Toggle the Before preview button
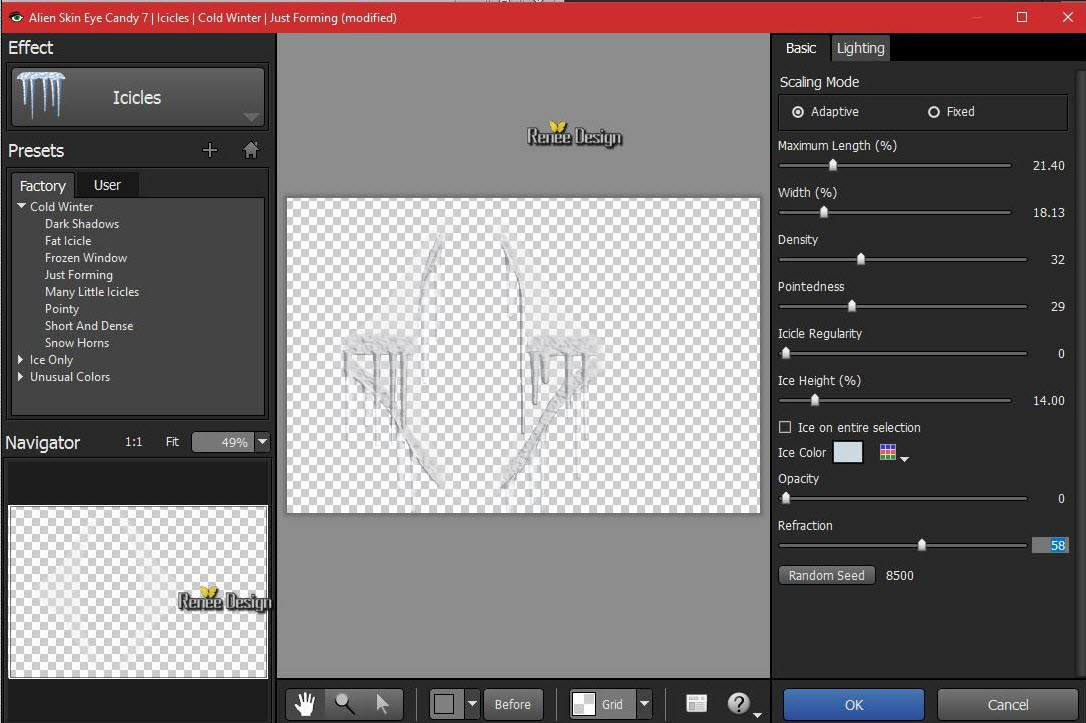 pyautogui.click(x=513, y=704)
